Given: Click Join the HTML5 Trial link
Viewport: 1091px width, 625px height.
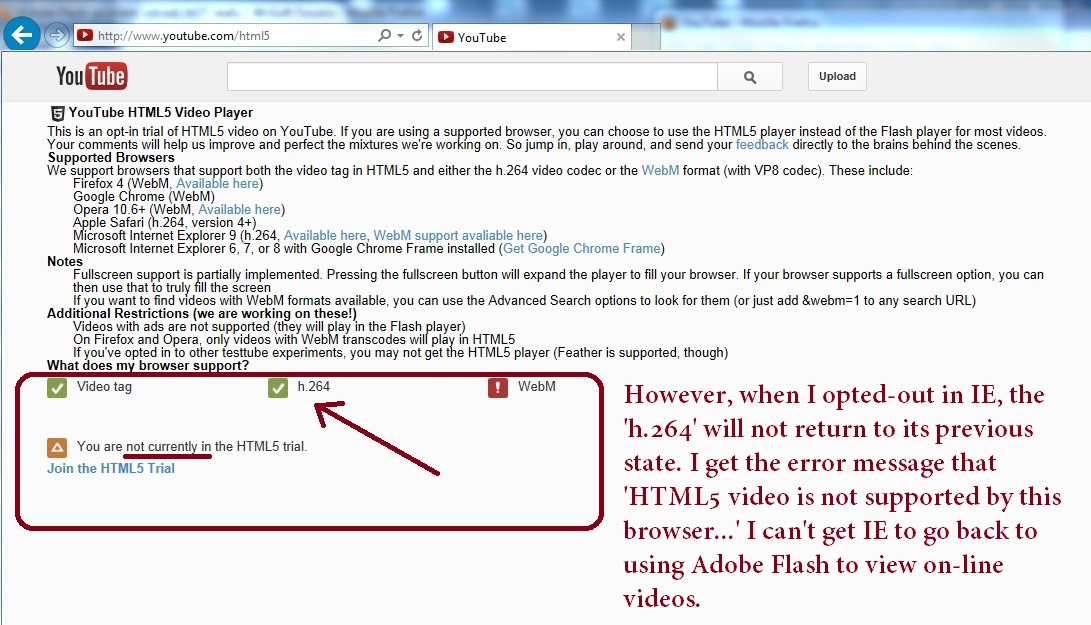Looking at the screenshot, I should point(111,468).
